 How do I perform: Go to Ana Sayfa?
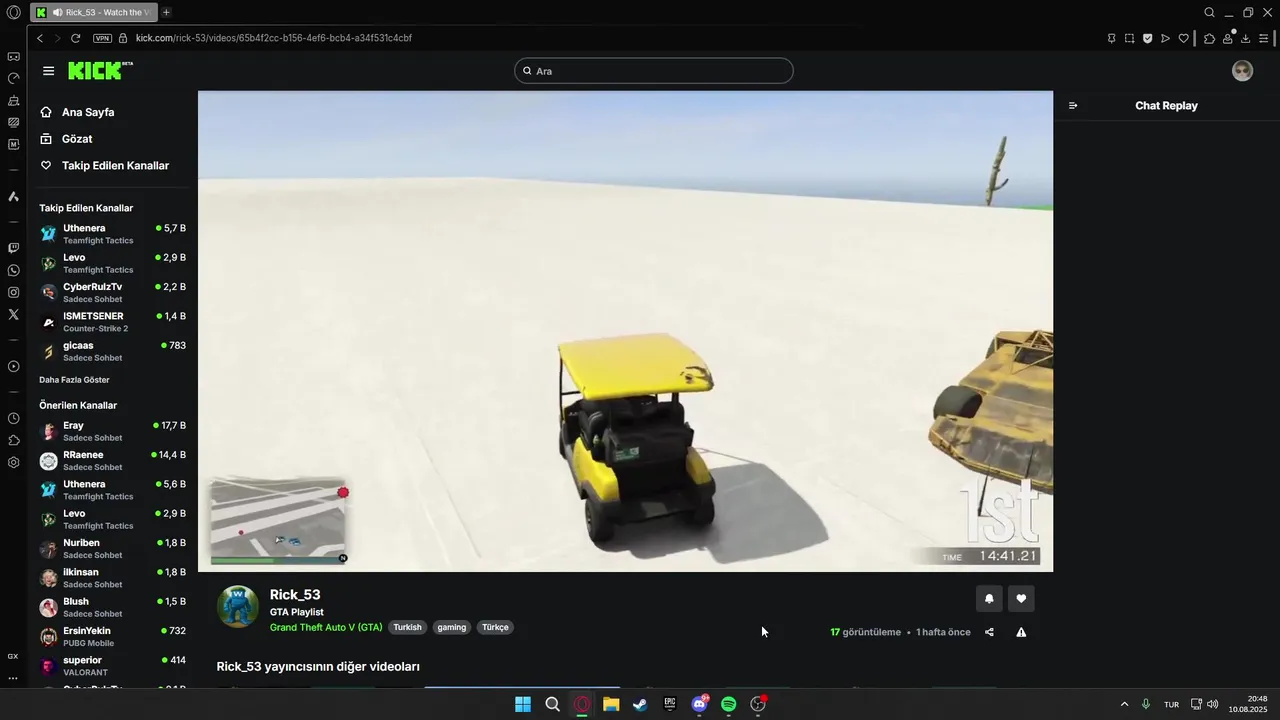[x=88, y=113]
